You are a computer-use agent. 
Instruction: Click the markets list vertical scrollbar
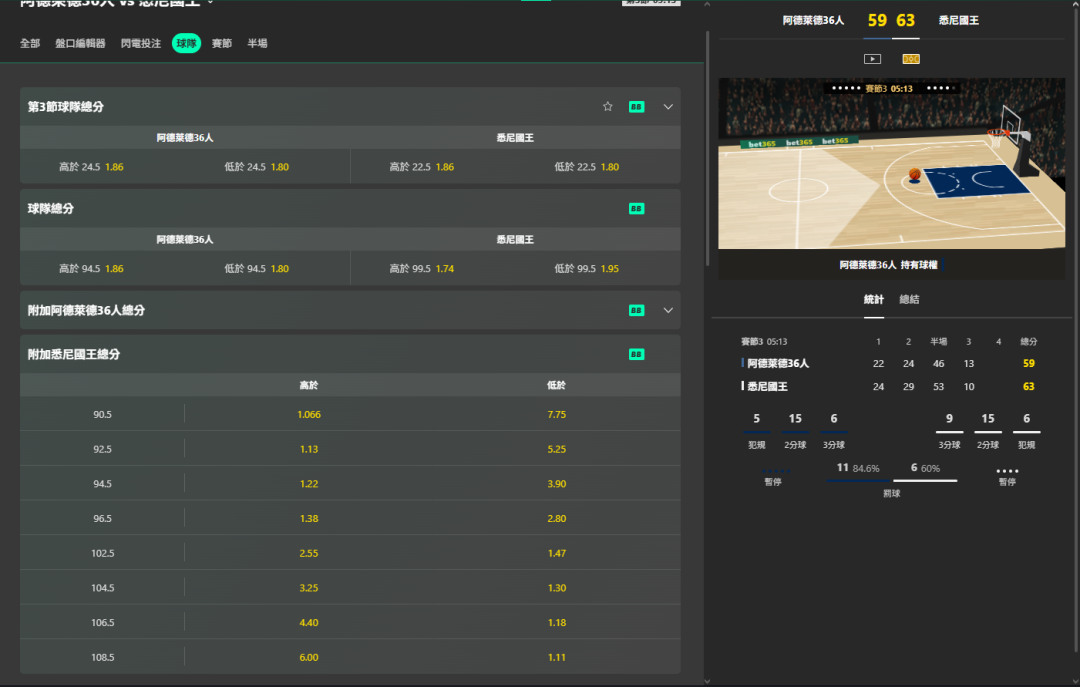pos(707,150)
